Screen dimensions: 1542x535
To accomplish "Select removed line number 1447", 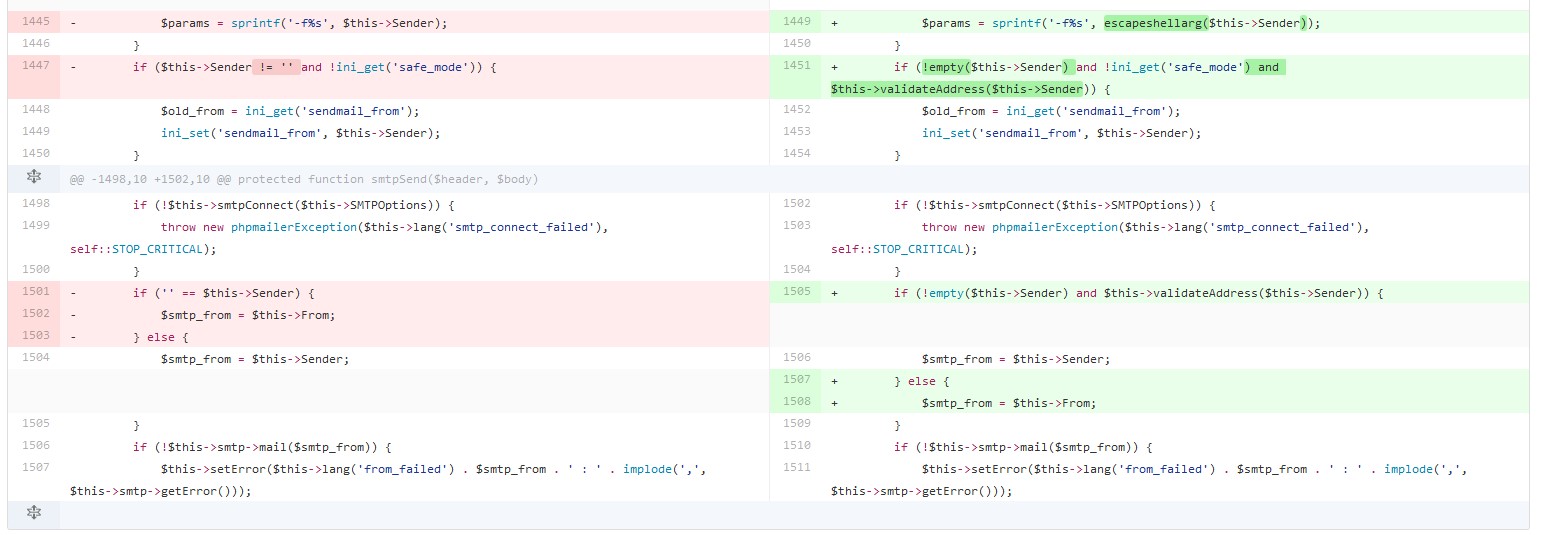I will coord(35,66).
